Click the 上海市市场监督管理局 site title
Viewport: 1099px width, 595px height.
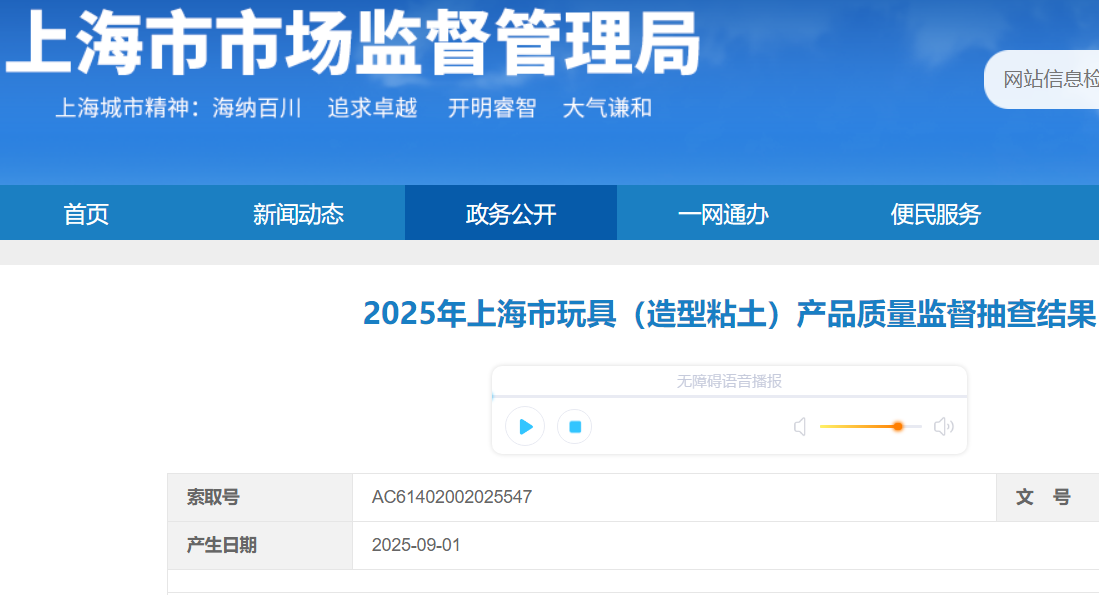pyautogui.click(x=352, y=42)
